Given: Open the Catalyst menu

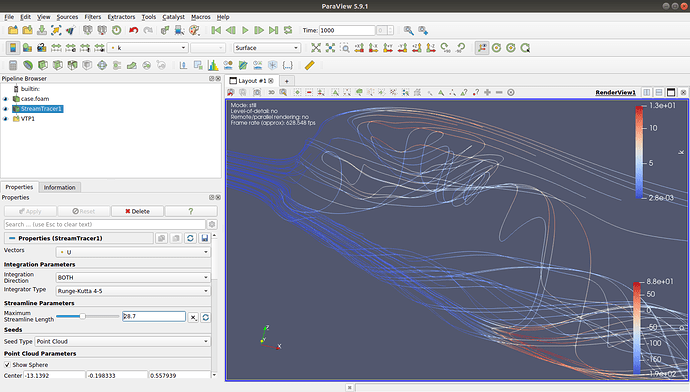Looking at the screenshot, I should [173, 17].
